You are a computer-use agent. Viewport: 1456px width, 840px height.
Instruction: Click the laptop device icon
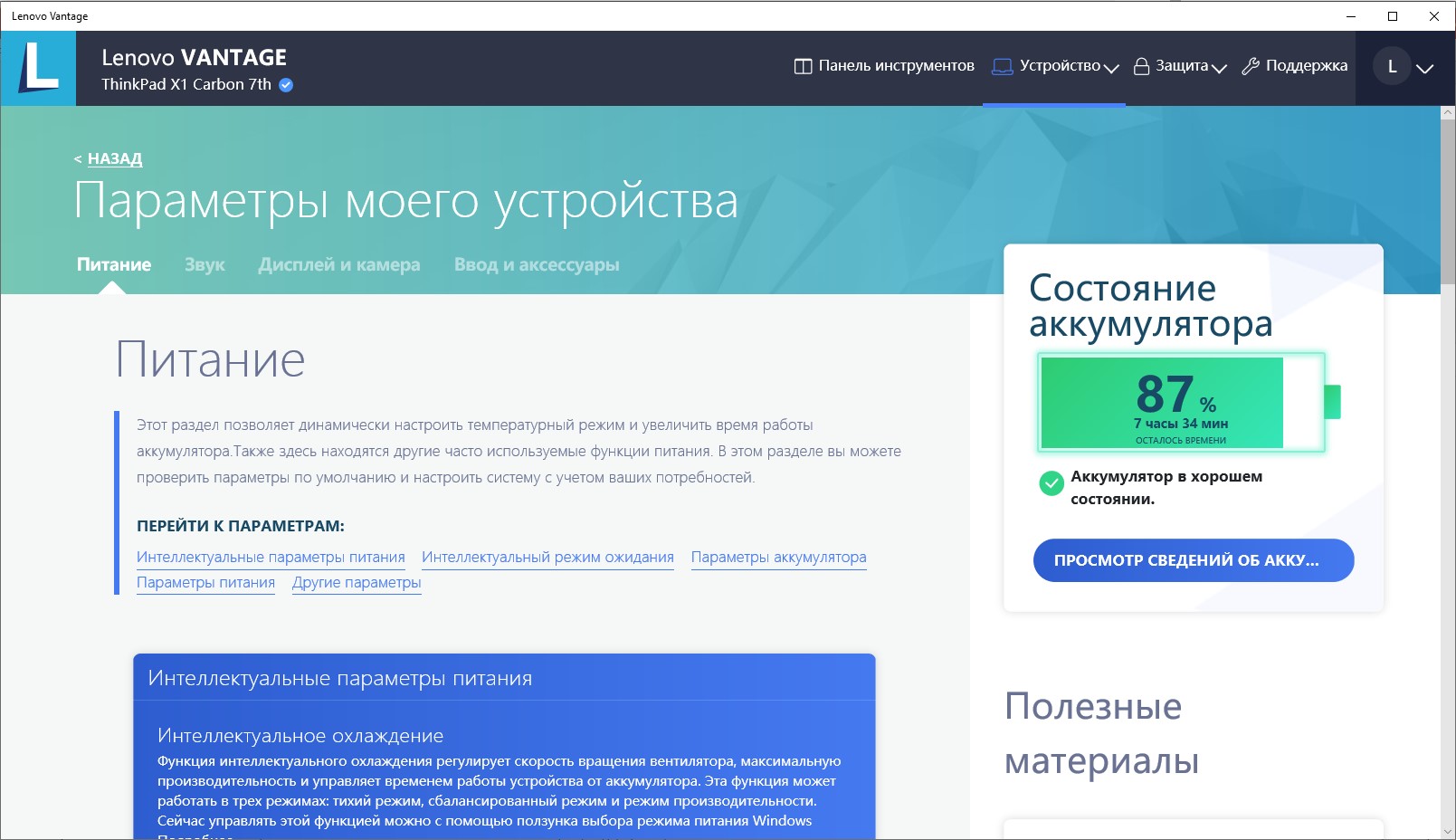click(x=1002, y=66)
